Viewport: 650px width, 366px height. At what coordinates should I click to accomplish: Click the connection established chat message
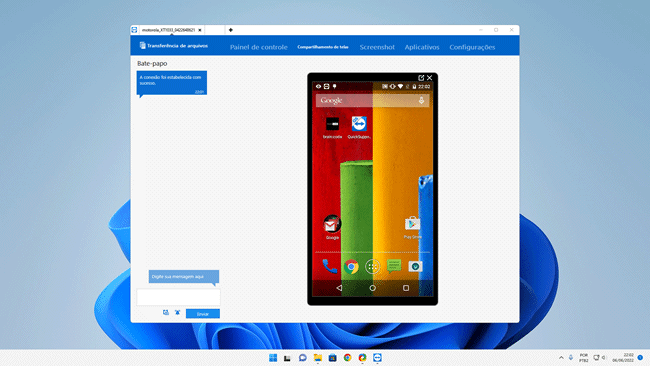point(172,83)
